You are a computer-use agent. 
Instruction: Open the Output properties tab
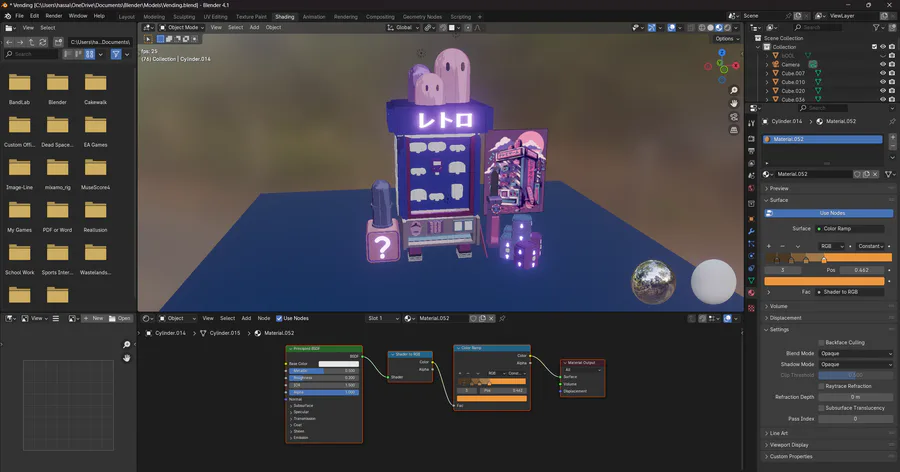751,151
